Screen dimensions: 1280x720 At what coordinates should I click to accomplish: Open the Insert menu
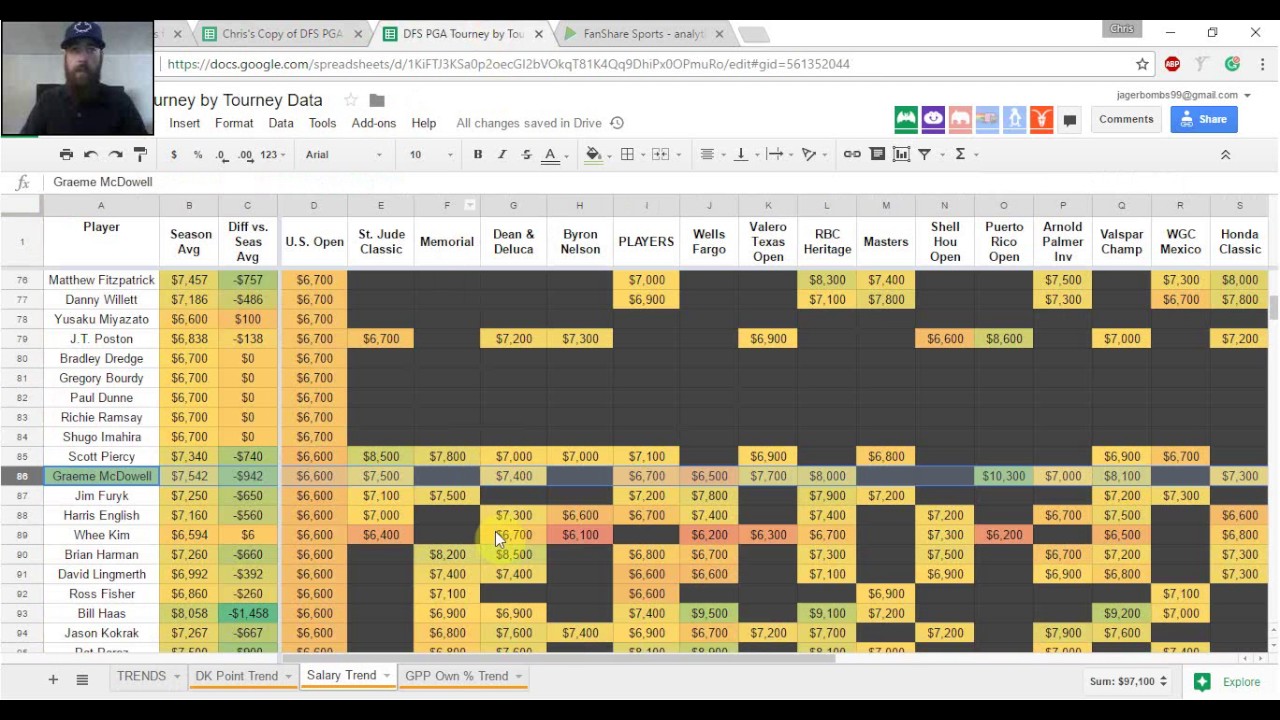click(x=184, y=123)
